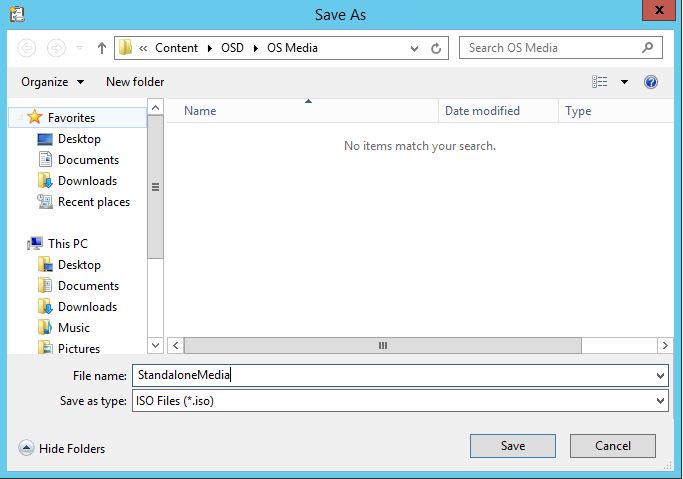Click the search magnifier icon
Viewport: 683px width, 479px height.
point(648,47)
